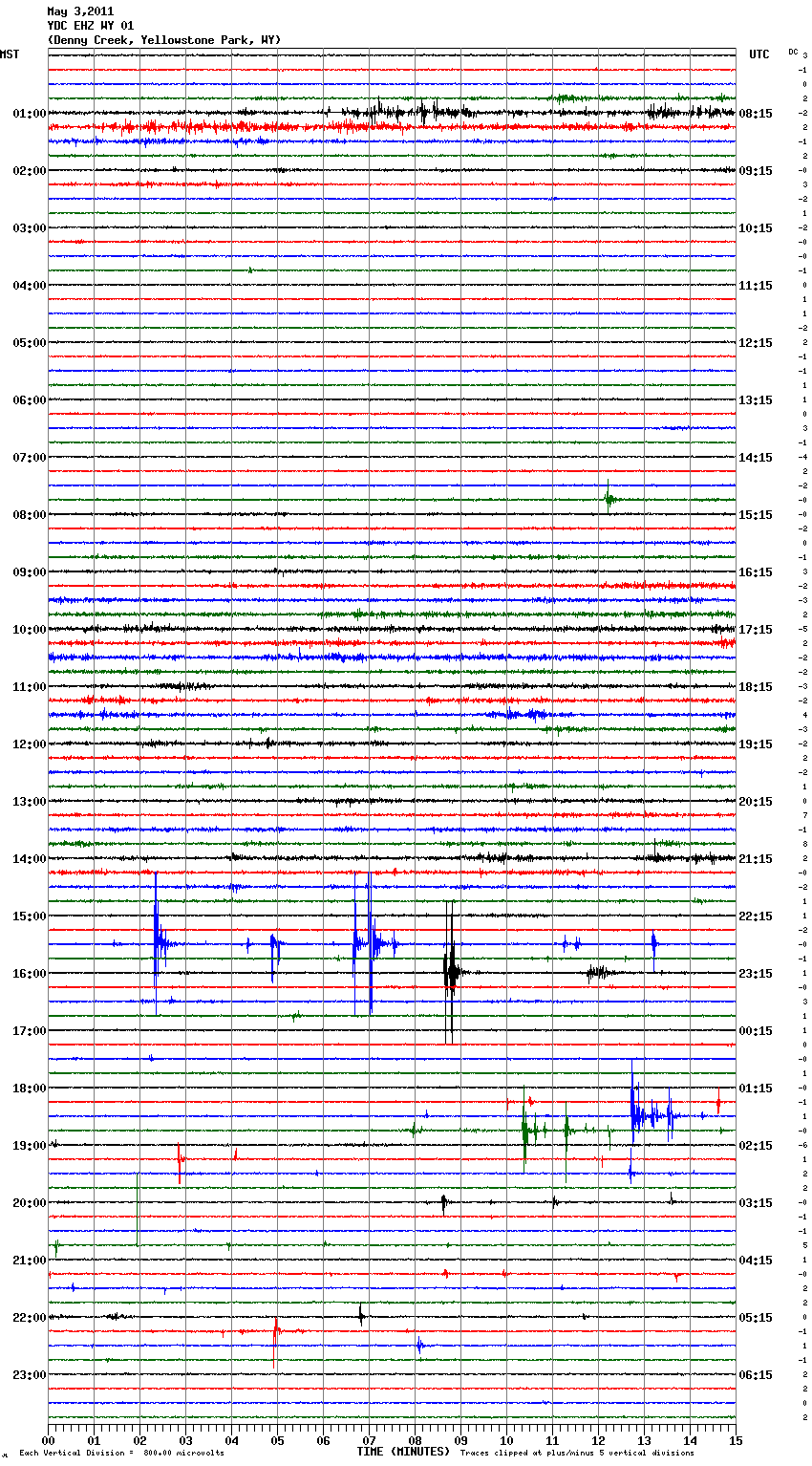
Task: Click the '22:15' UTC time label
Action: [x=756, y=916]
